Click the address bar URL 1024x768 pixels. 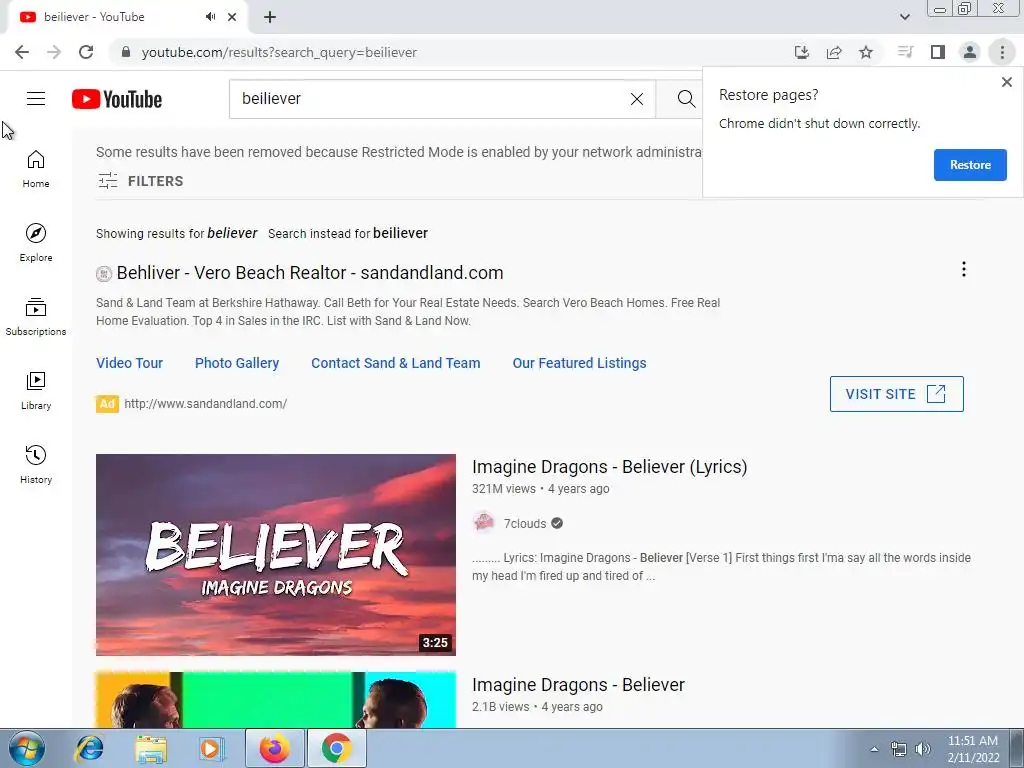[x=279, y=52]
